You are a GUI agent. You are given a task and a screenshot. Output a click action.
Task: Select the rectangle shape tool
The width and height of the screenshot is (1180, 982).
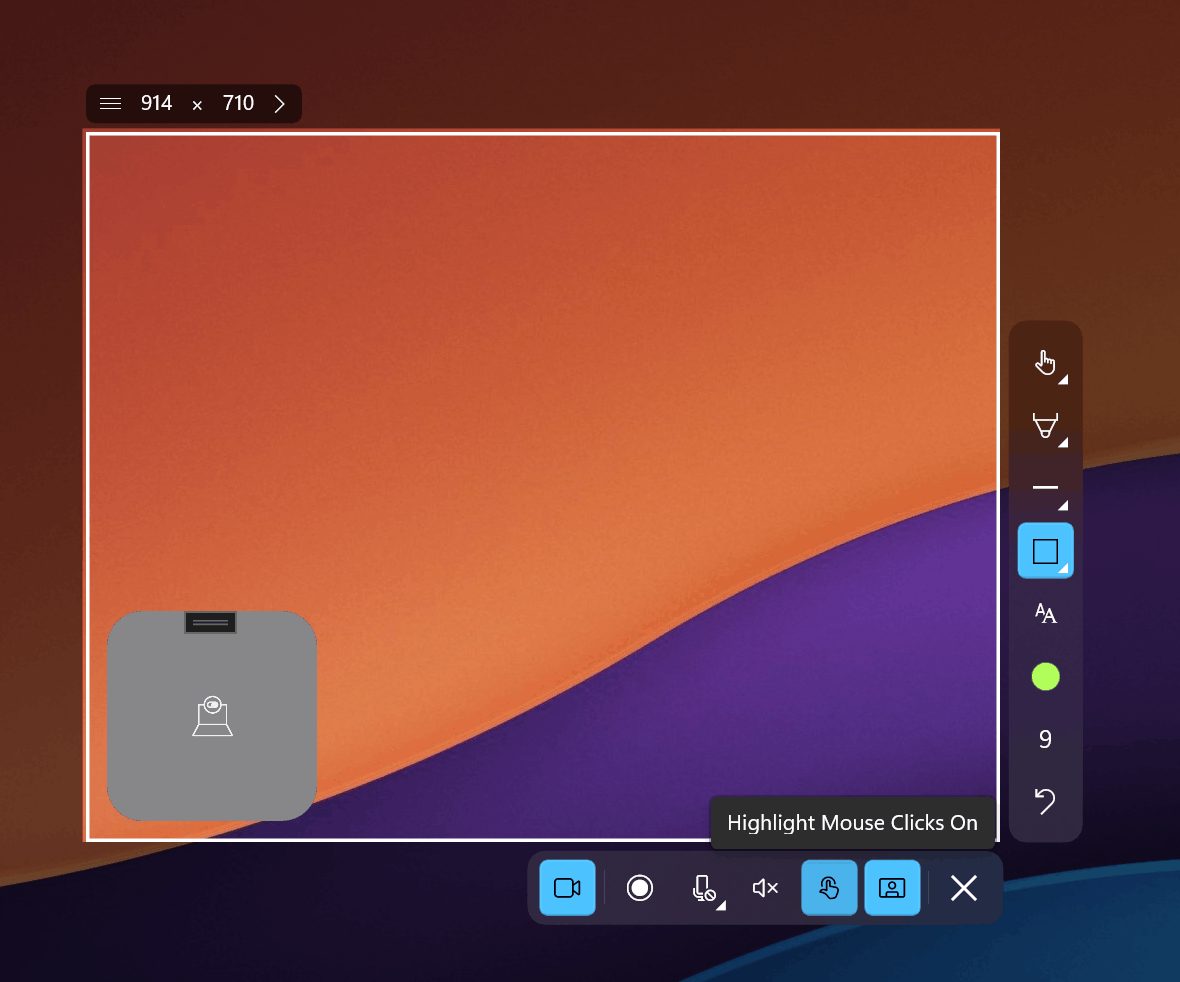tap(1046, 550)
